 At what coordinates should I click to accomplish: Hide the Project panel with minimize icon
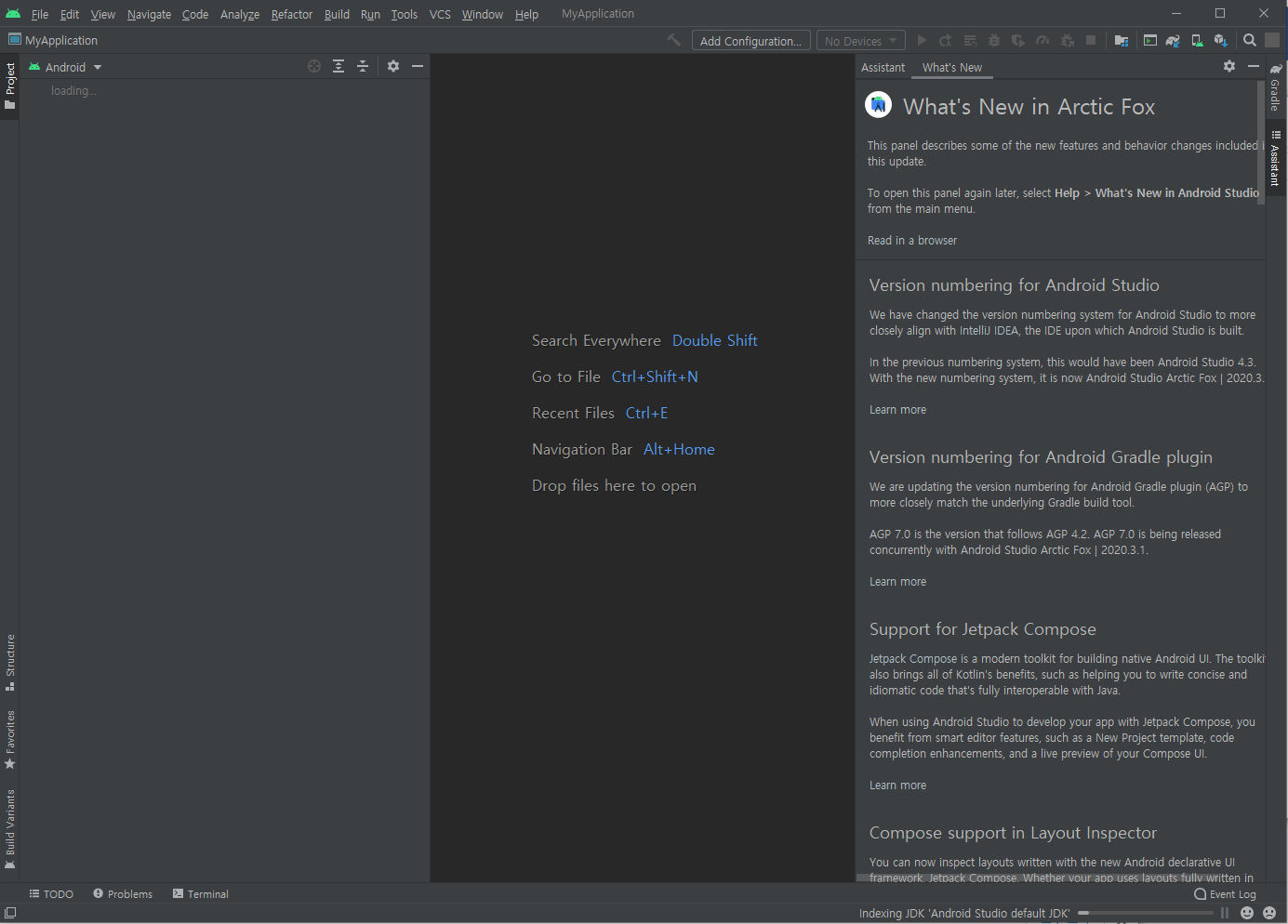418,66
